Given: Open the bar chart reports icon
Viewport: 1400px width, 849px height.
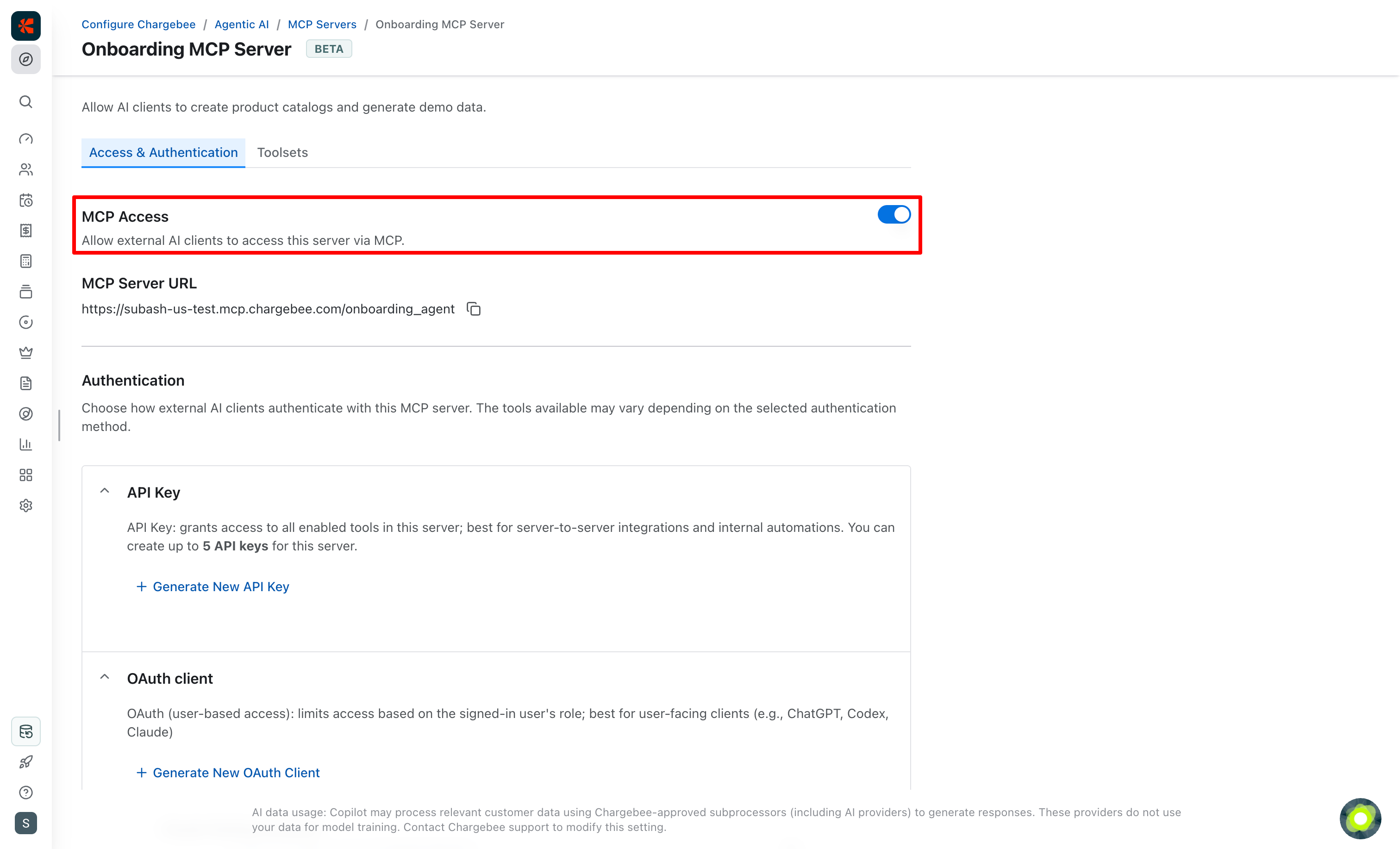Looking at the screenshot, I should 25,444.
